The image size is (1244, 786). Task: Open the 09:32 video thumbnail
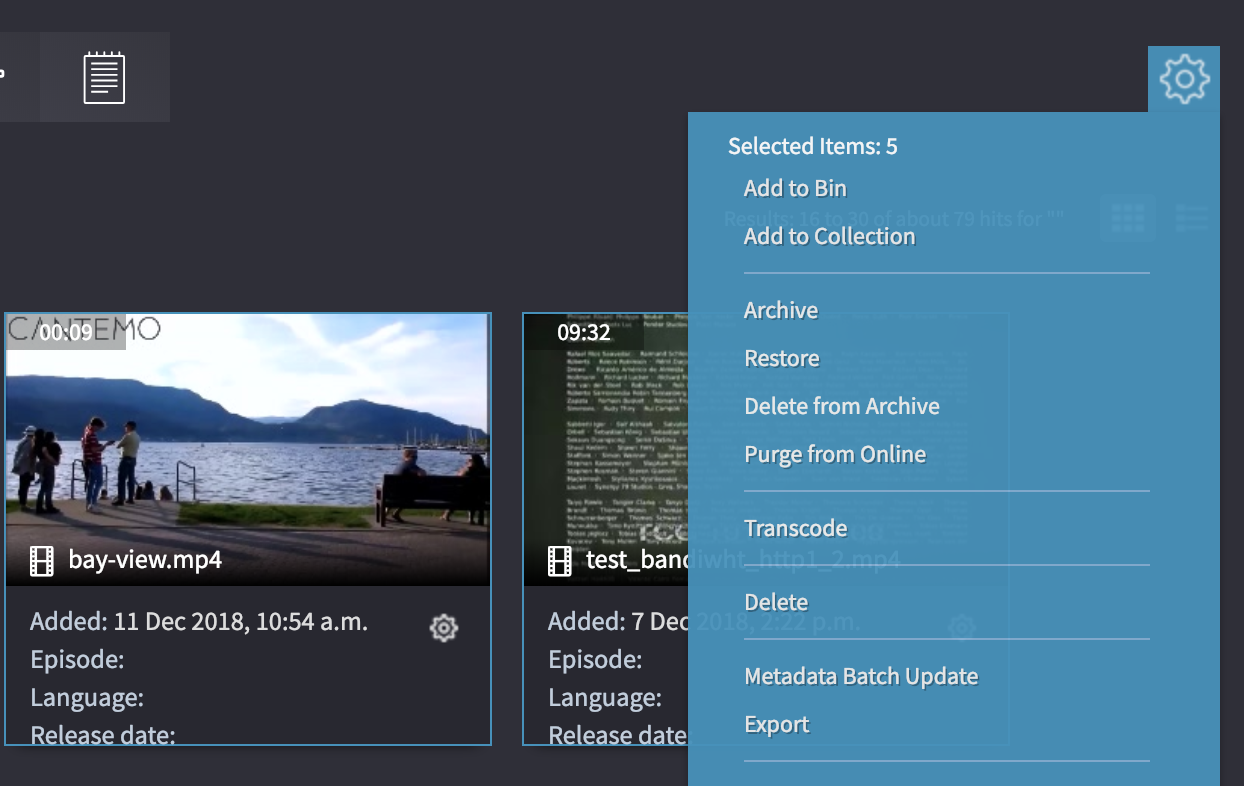(606, 450)
